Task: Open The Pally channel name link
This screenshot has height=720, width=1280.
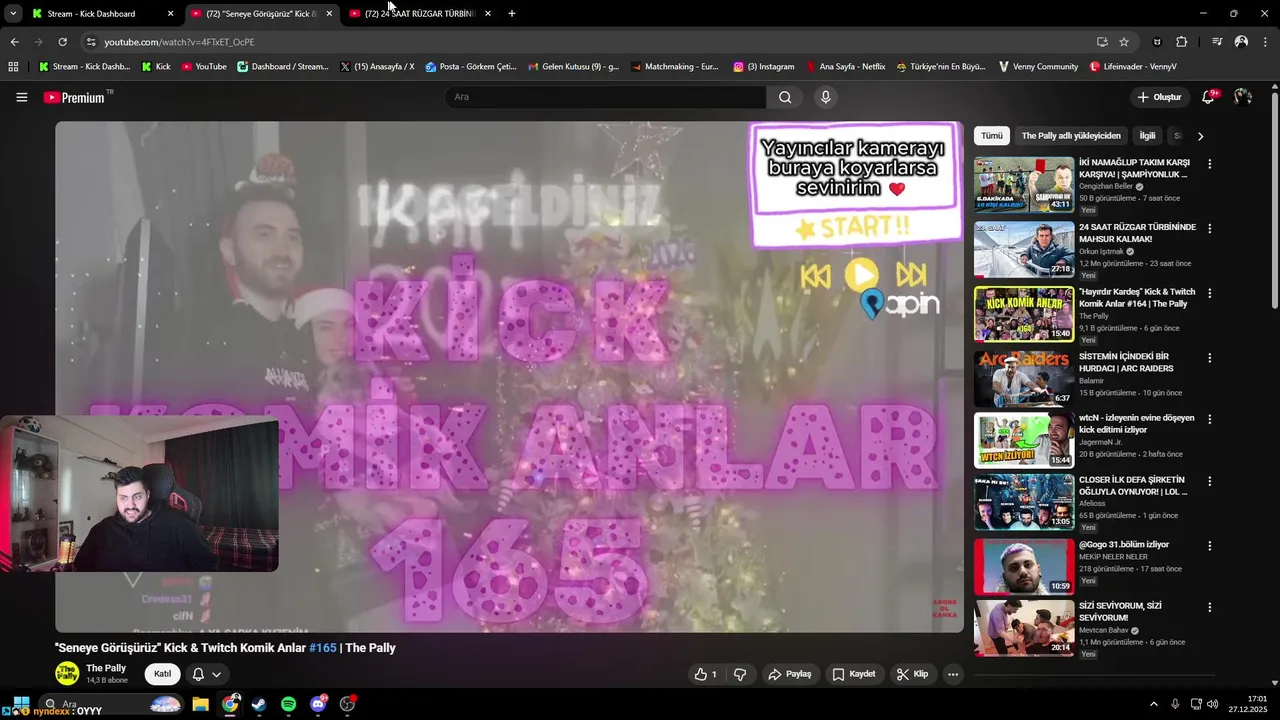Action: coord(106,668)
